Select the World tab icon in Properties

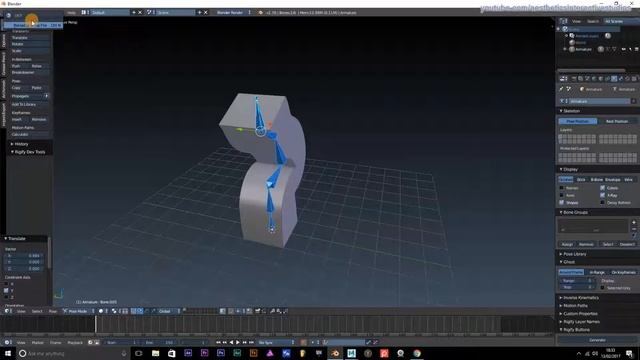pyautogui.click(x=594, y=78)
